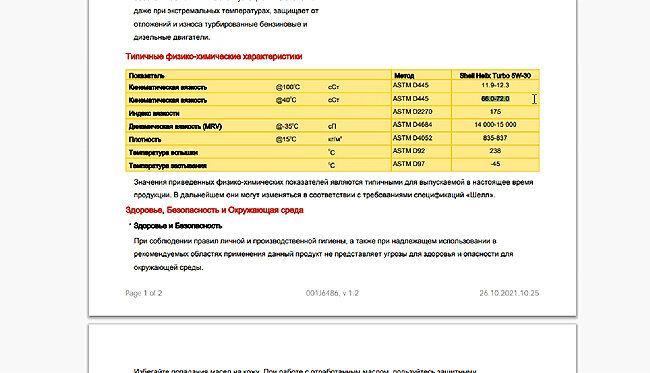Click the document code '001J6486, v 1.2'
This screenshot has width=650, height=373.
332,293
